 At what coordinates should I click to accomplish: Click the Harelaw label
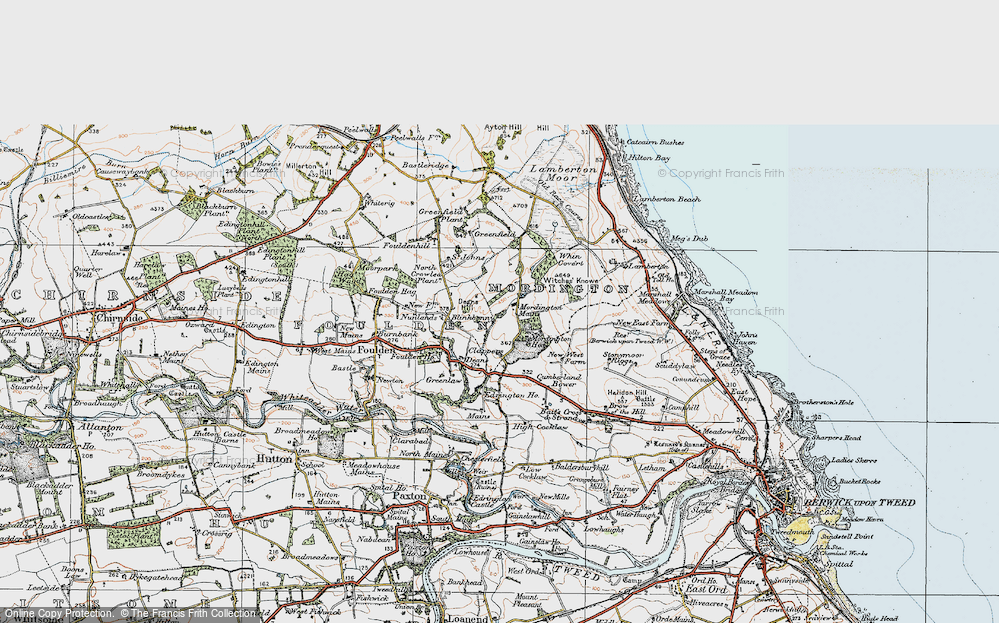105,253
